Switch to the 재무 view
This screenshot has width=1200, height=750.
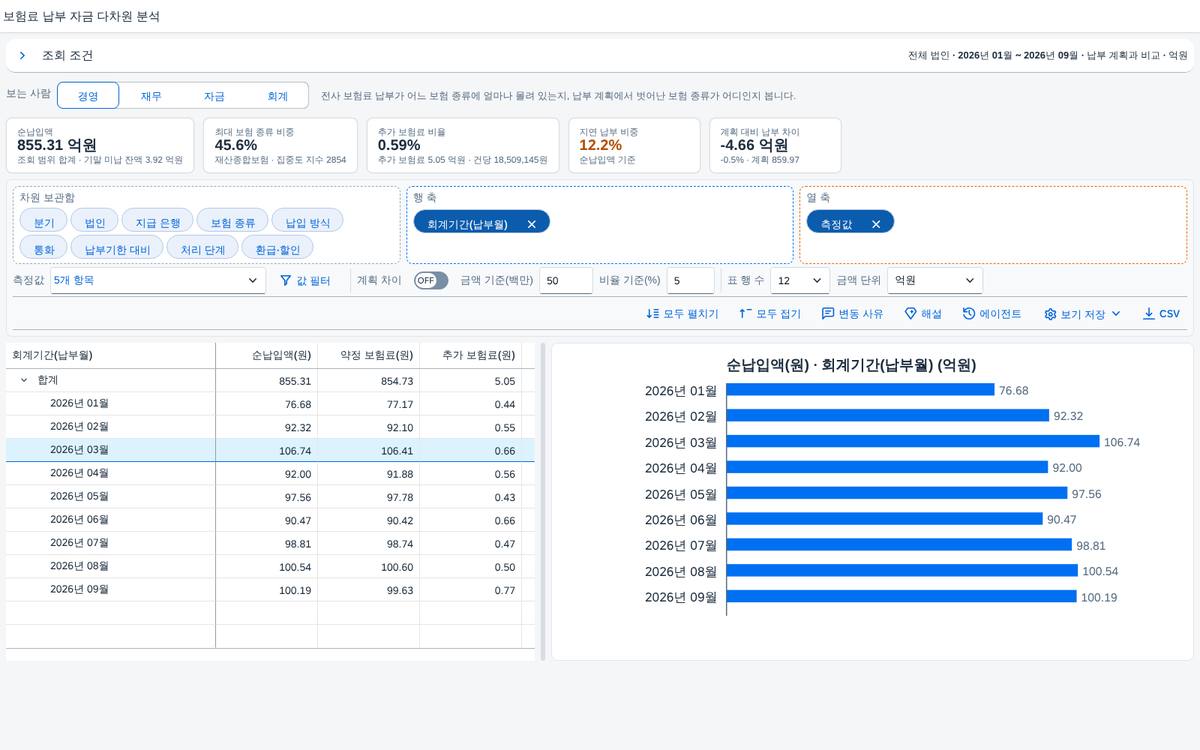[151, 96]
